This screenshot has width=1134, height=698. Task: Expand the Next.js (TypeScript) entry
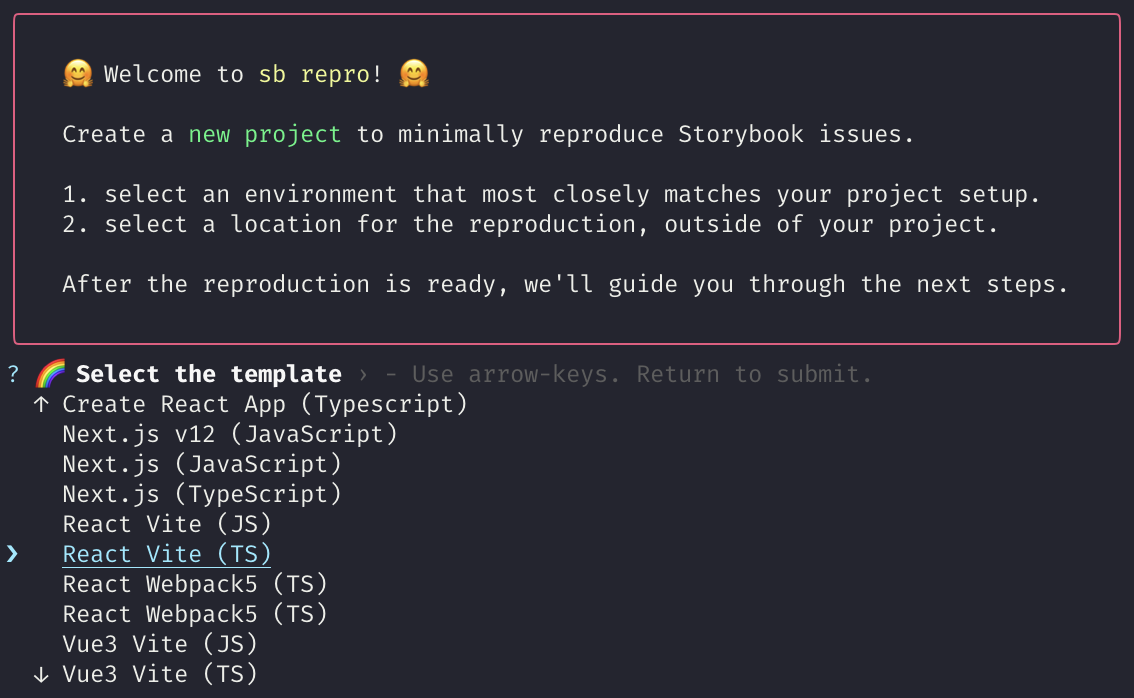[x=202, y=494]
